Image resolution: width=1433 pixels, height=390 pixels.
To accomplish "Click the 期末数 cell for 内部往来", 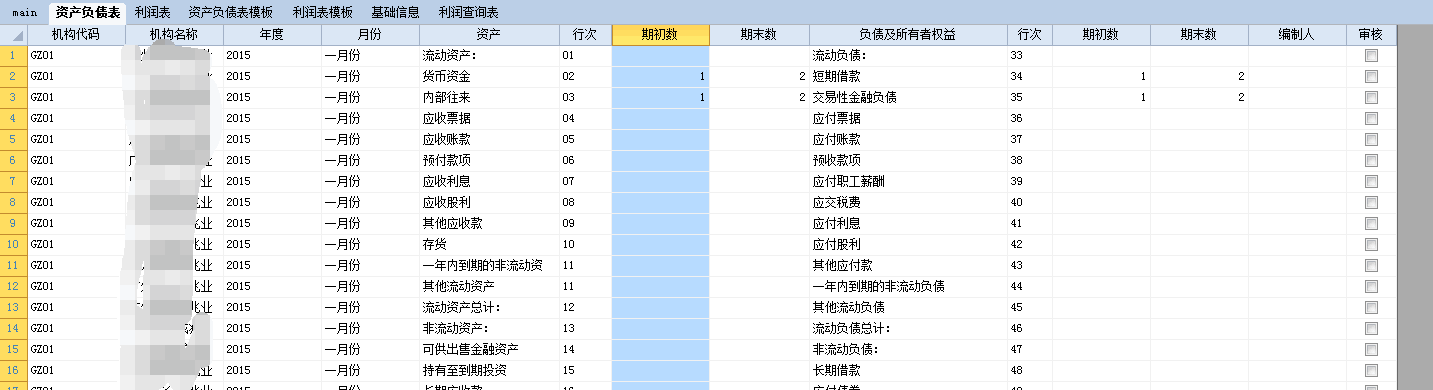I will coord(759,98).
